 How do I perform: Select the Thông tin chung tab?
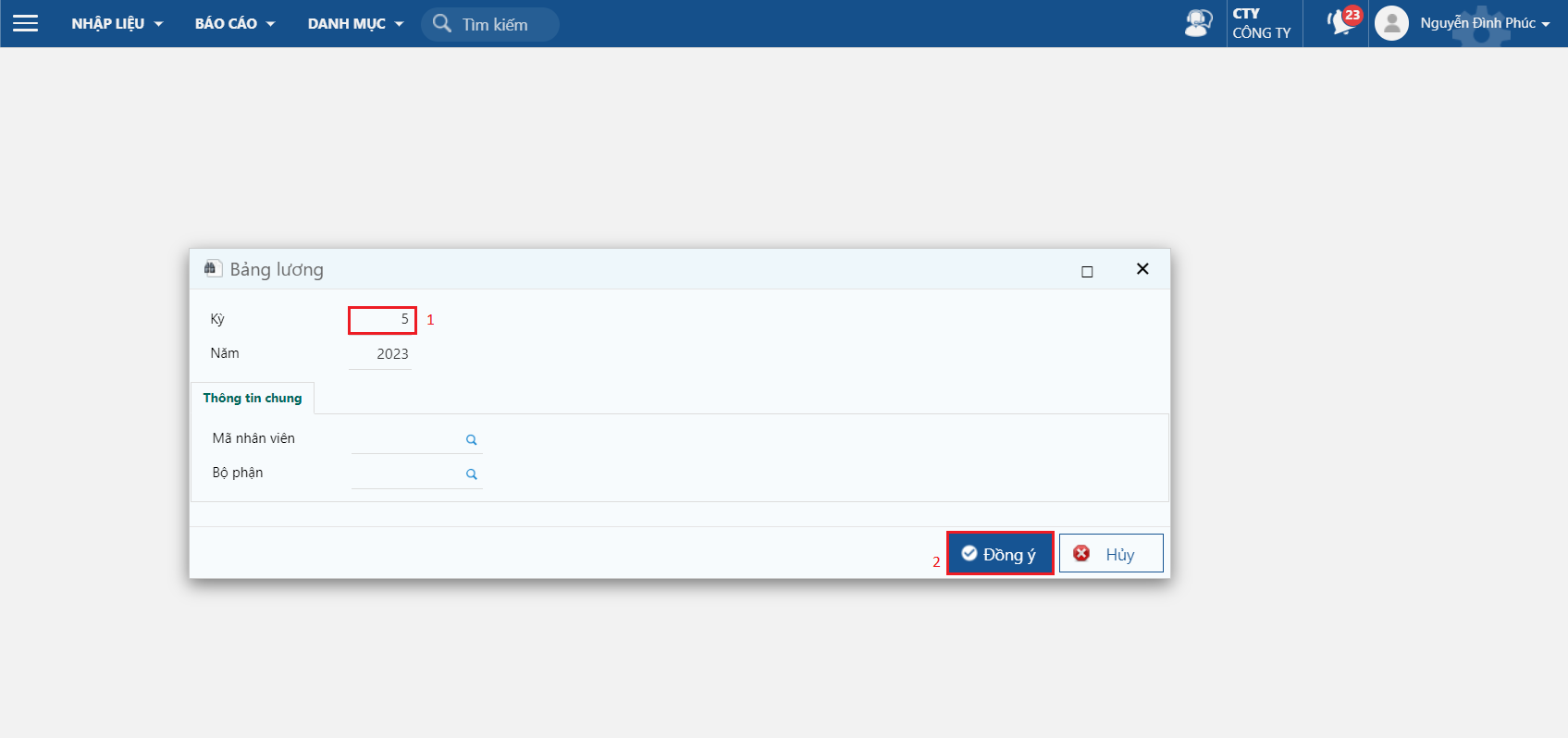[253, 399]
